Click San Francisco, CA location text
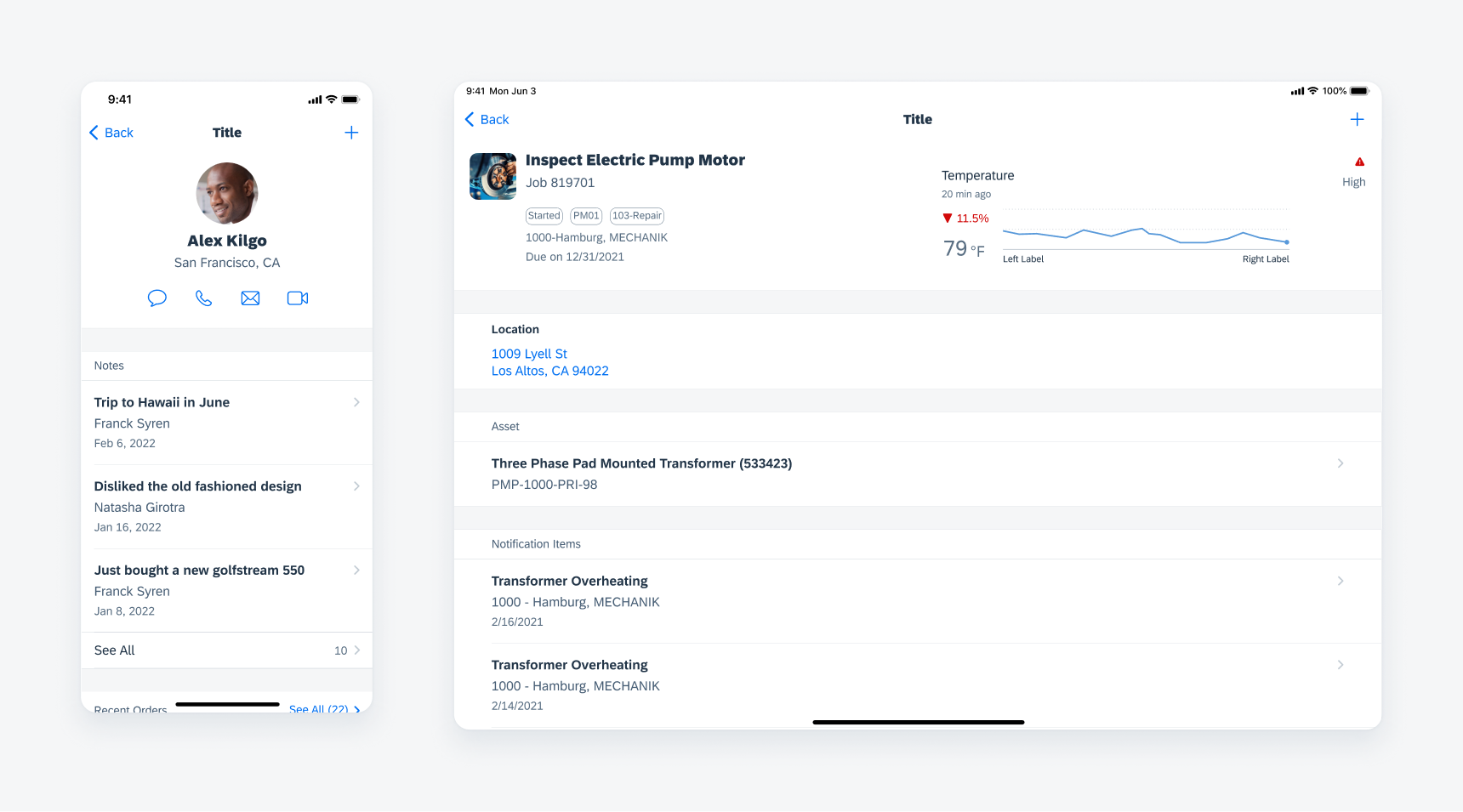The height and width of the screenshot is (812, 1463). tap(227, 263)
